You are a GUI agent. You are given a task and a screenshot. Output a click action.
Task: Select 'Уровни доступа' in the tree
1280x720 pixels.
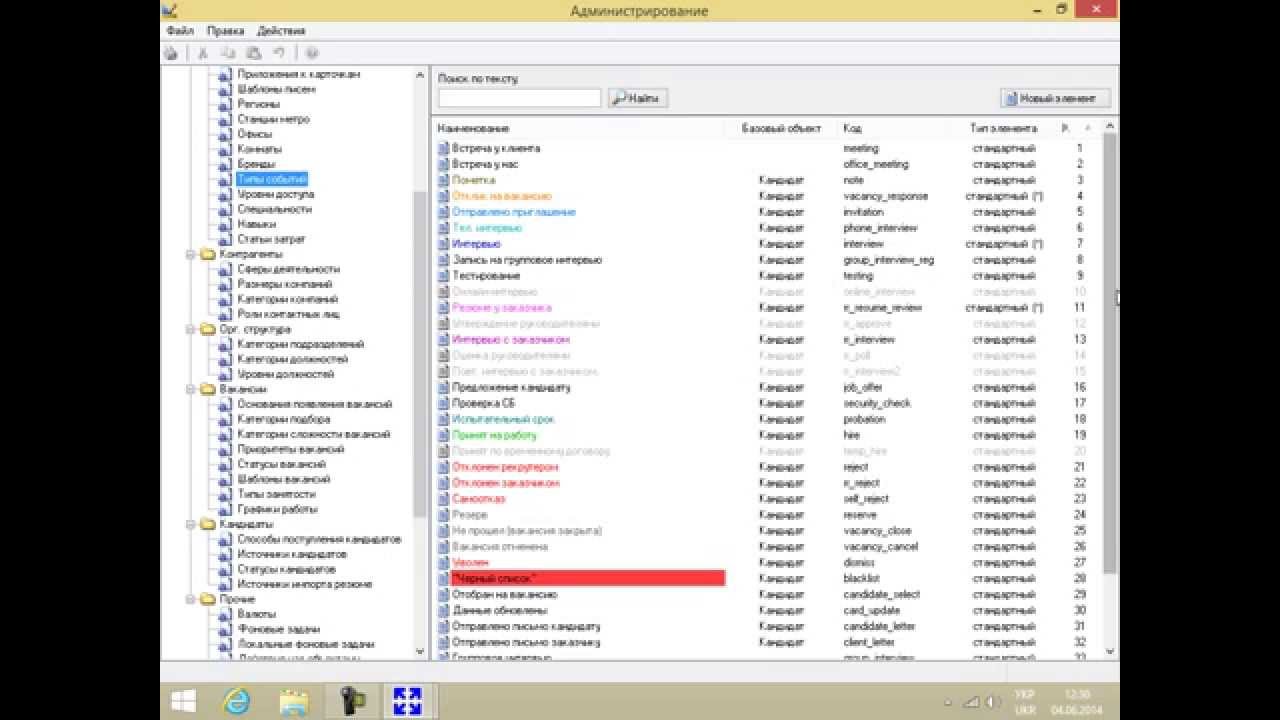[275, 194]
